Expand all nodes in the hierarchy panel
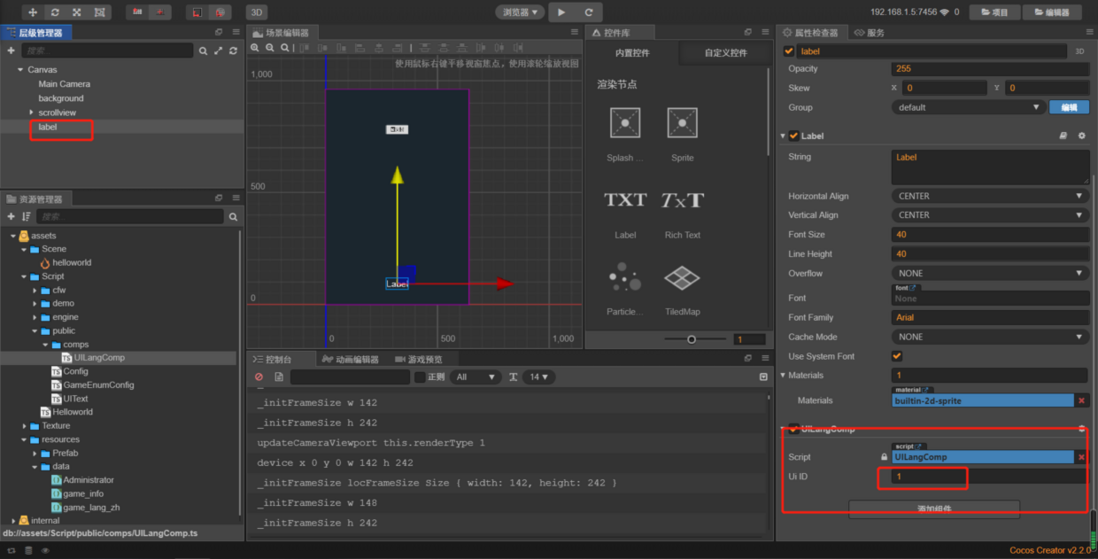1098x559 pixels. pos(218,50)
